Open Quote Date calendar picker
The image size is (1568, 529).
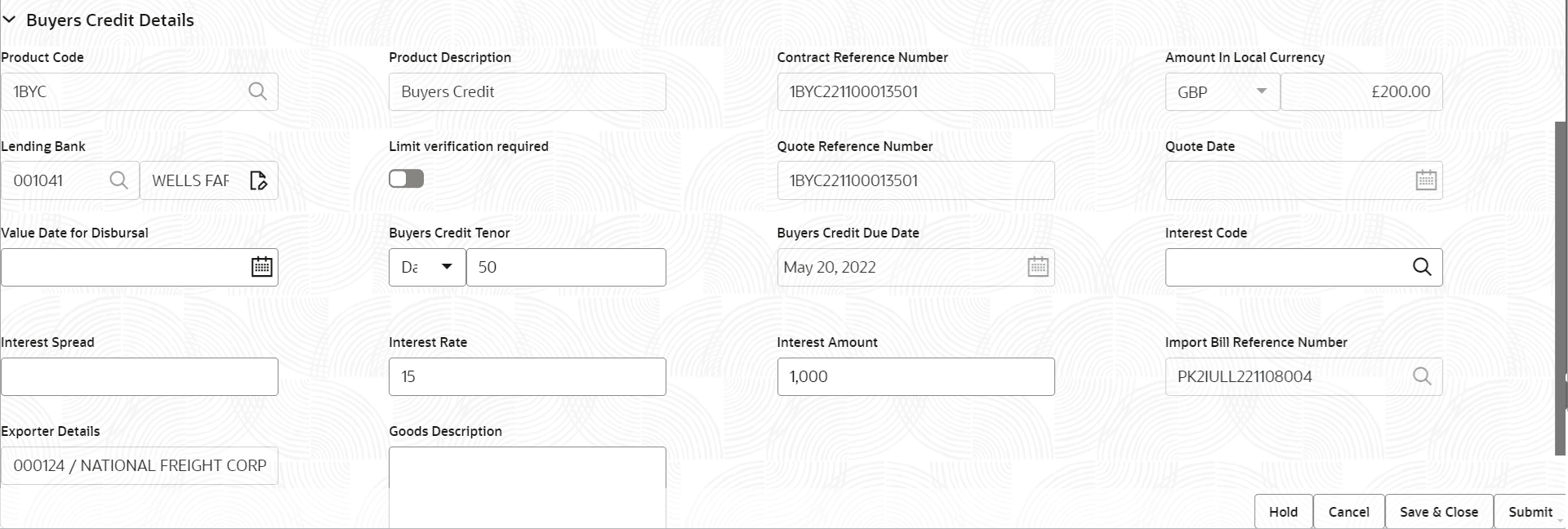[x=1426, y=180]
